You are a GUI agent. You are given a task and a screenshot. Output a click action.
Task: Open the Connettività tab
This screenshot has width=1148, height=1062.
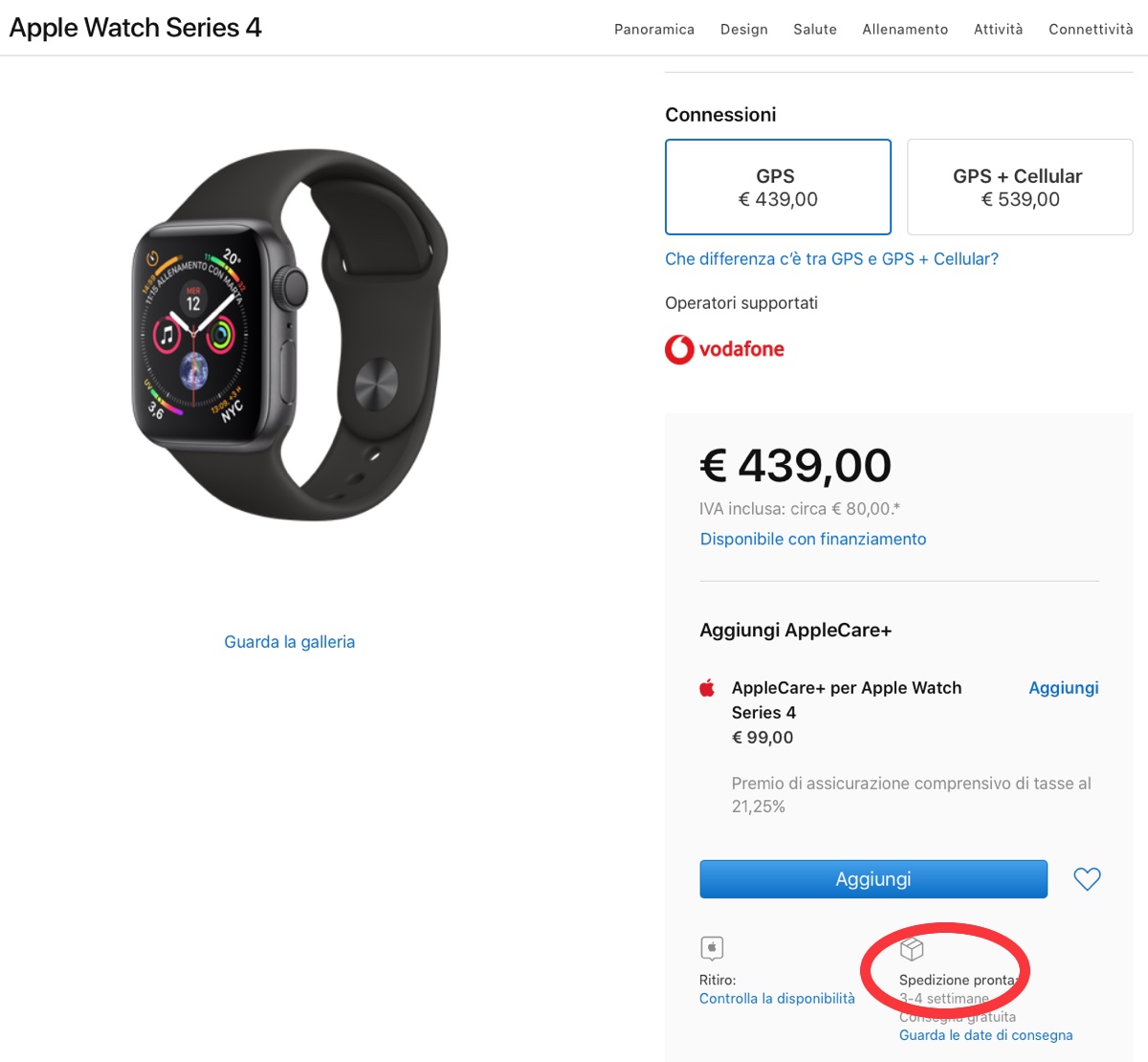coord(1091,30)
